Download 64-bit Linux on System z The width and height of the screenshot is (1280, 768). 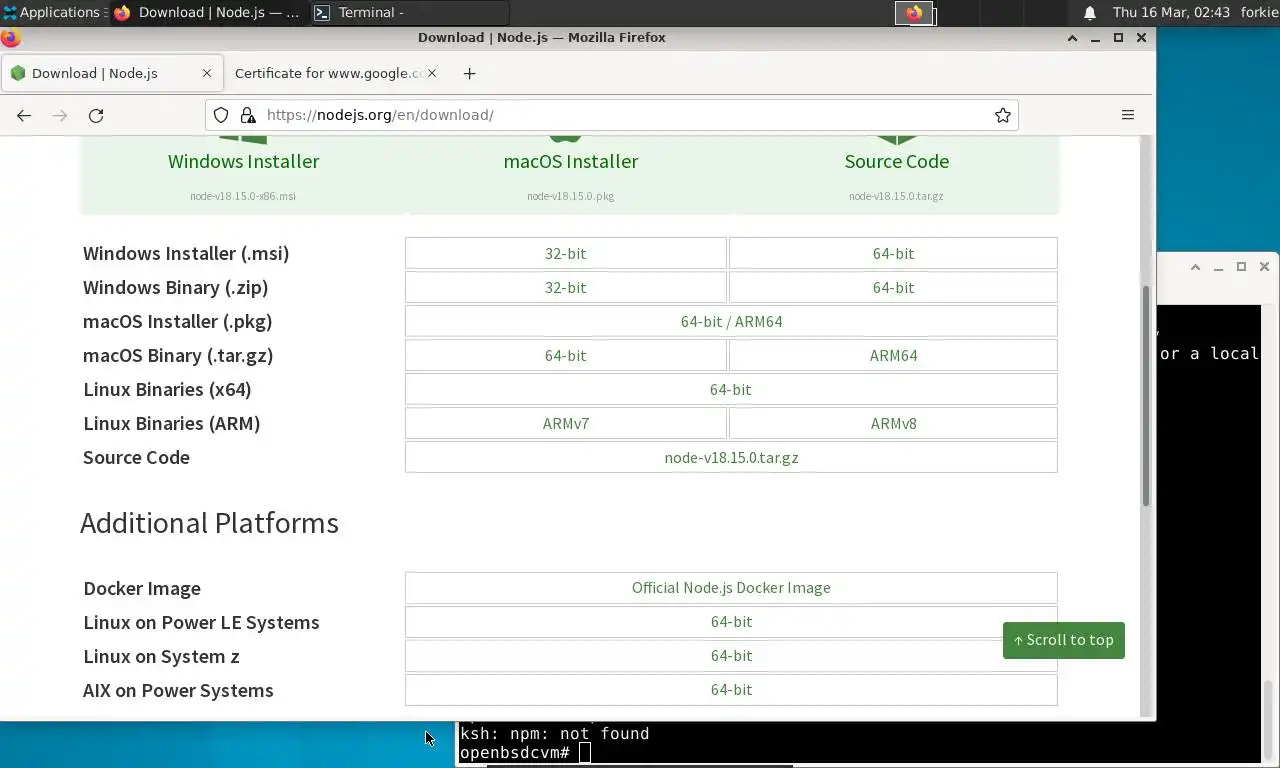click(x=731, y=655)
